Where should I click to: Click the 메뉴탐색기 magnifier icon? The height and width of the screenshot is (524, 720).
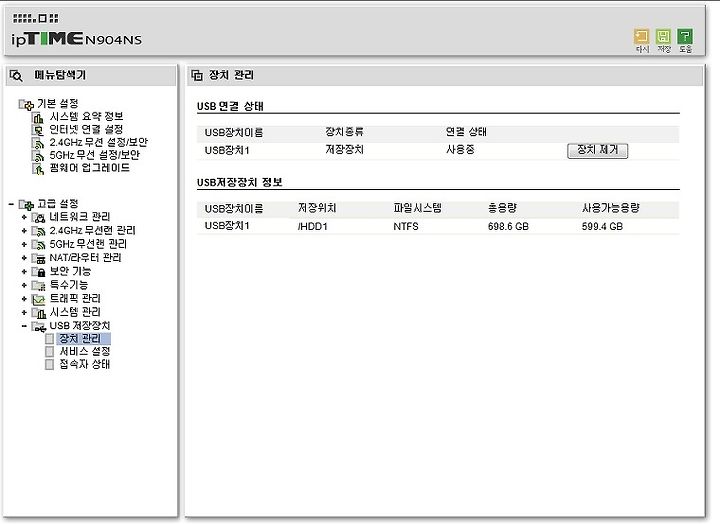(x=17, y=76)
